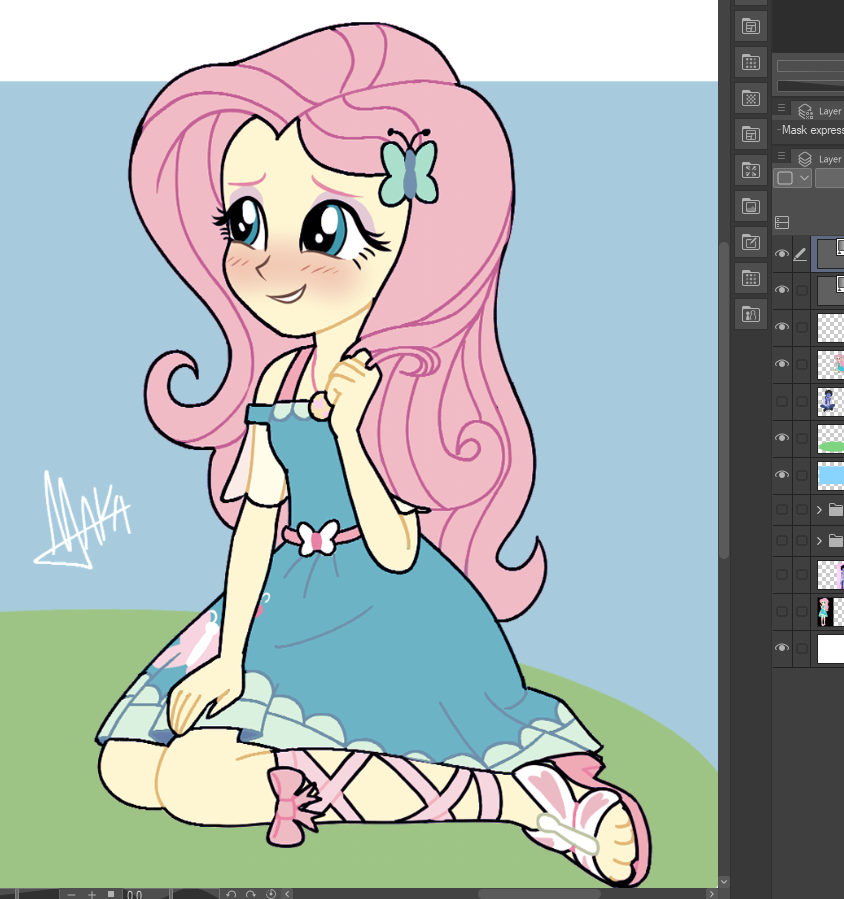Select the blue sky layer thumbnail
The height and width of the screenshot is (899, 844).
coord(831,476)
